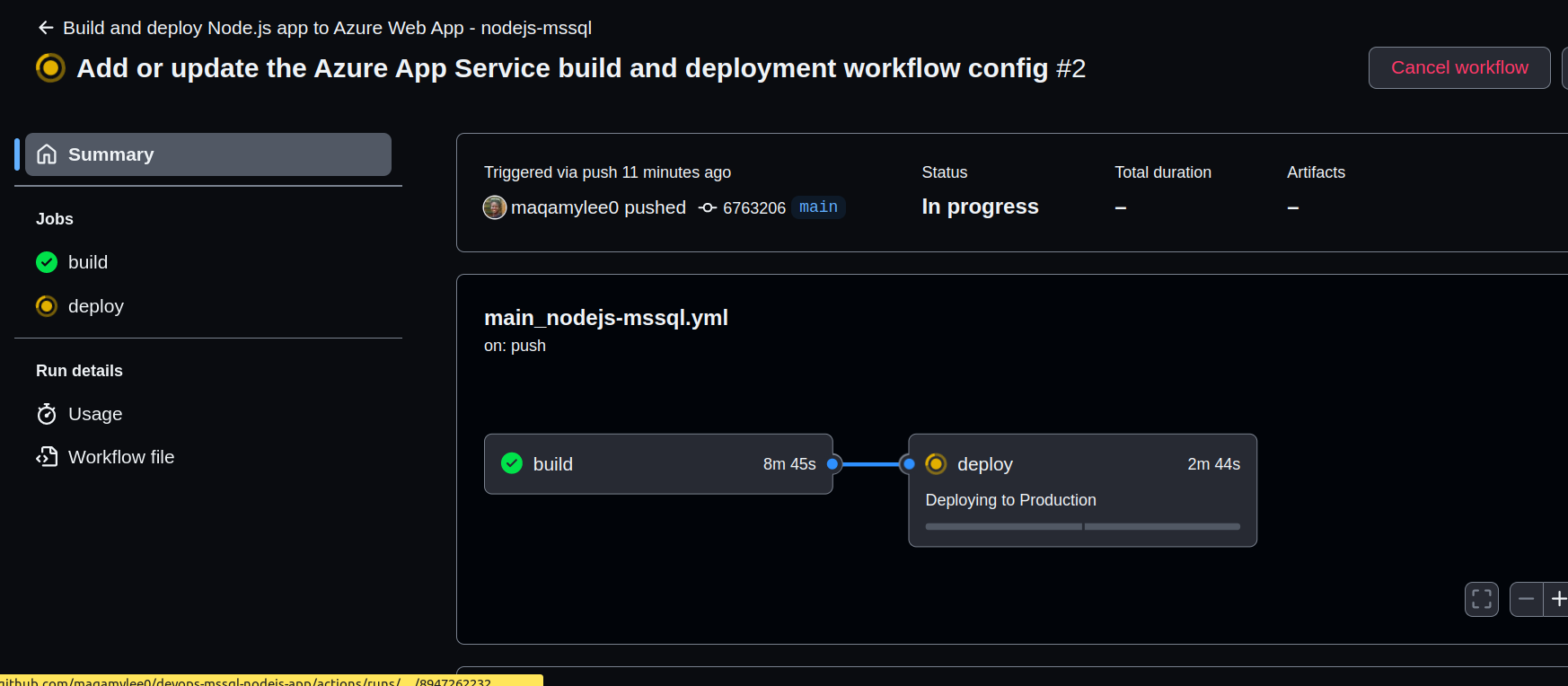
Task: Open the Workflow file page
Action: [121, 457]
